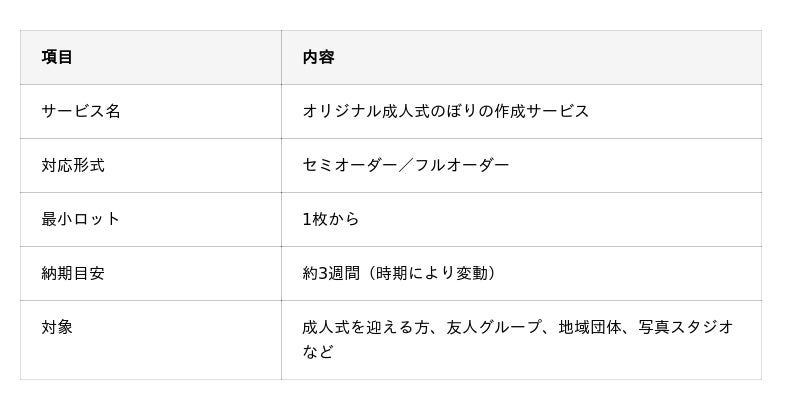The height and width of the screenshot is (410, 800).
Task: Click the オリジナル成人式のぼりの作成サービス cell
Action: tap(445, 111)
